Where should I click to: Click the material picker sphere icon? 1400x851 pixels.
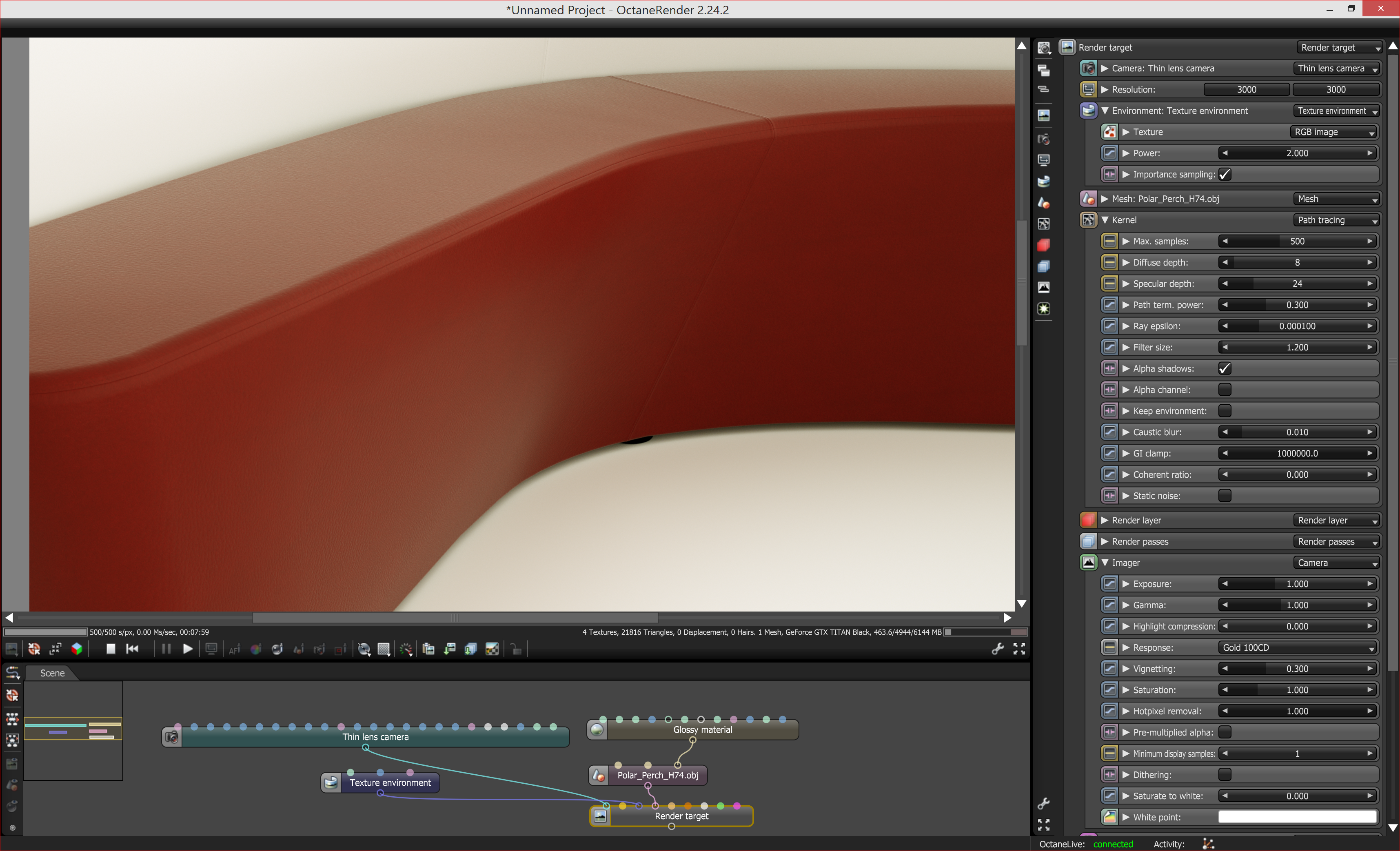(277, 649)
